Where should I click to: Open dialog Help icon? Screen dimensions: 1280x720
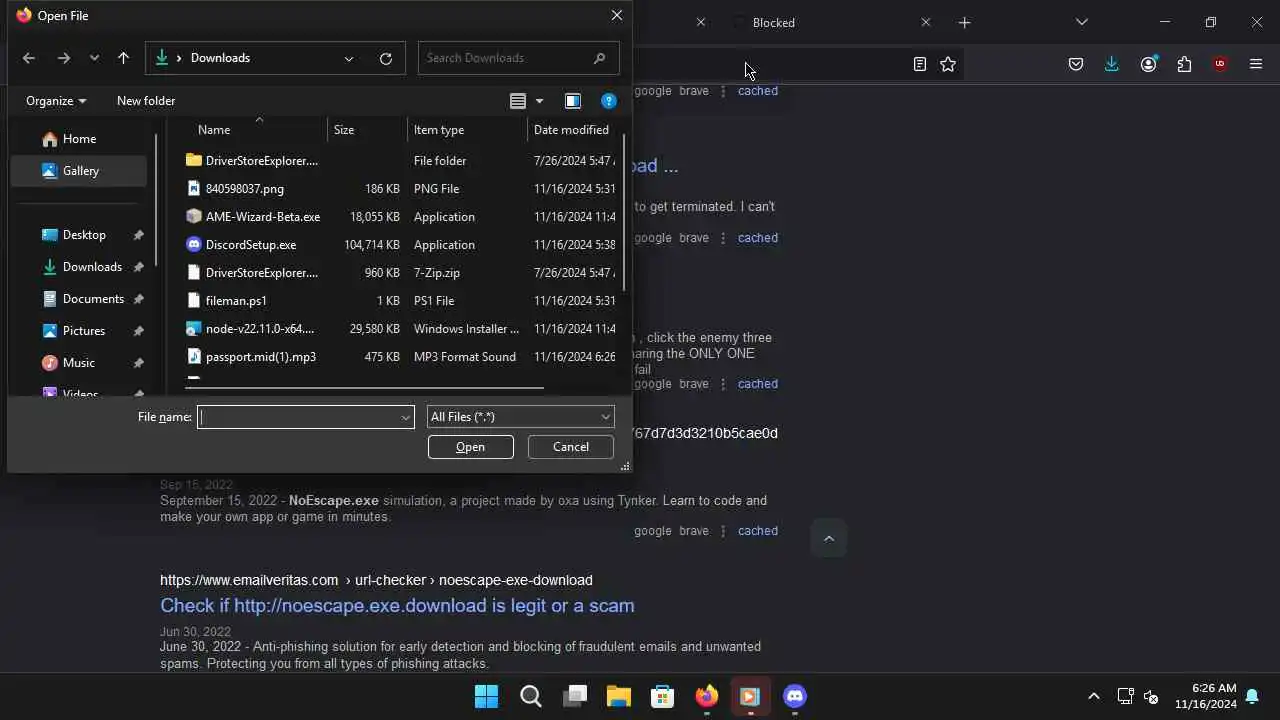click(608, 101)
